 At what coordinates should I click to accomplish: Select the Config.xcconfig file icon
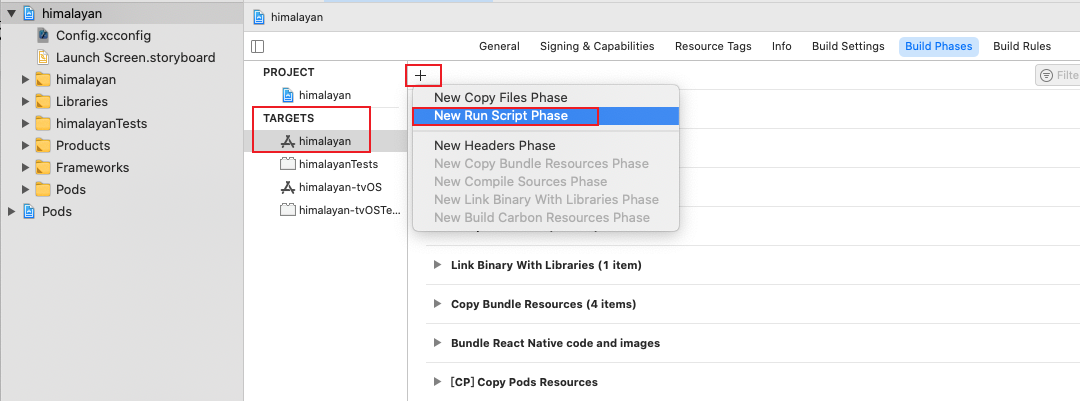[43, 35]
